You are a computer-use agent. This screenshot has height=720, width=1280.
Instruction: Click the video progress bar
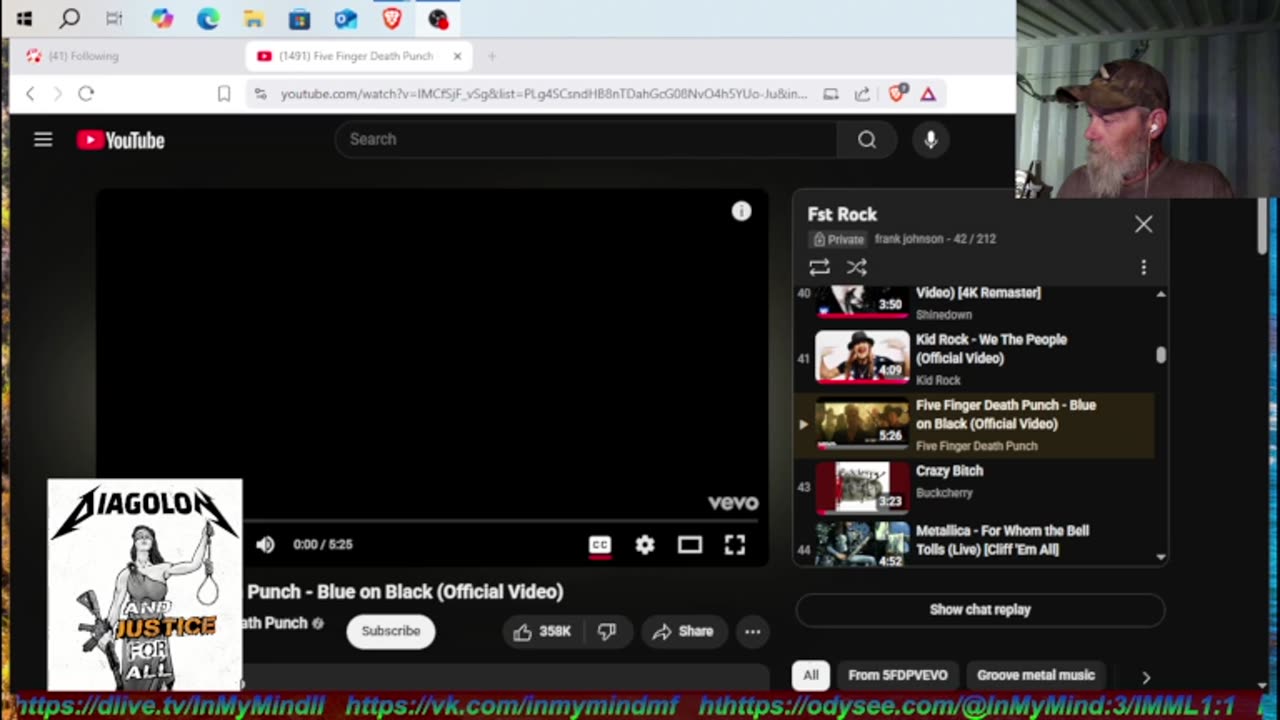(x=500, y=520)
